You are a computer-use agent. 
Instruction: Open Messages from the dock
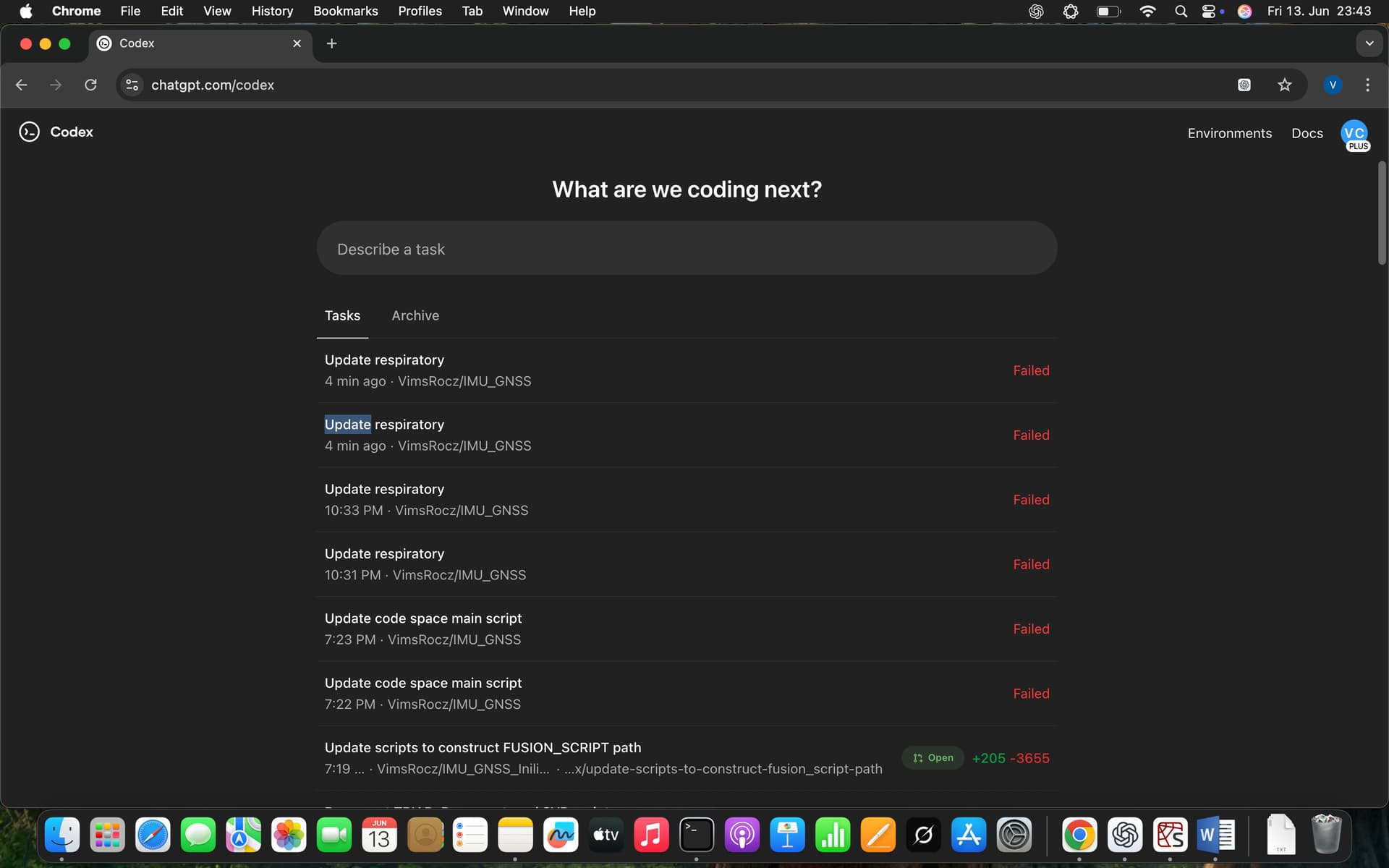coord(198,835)
